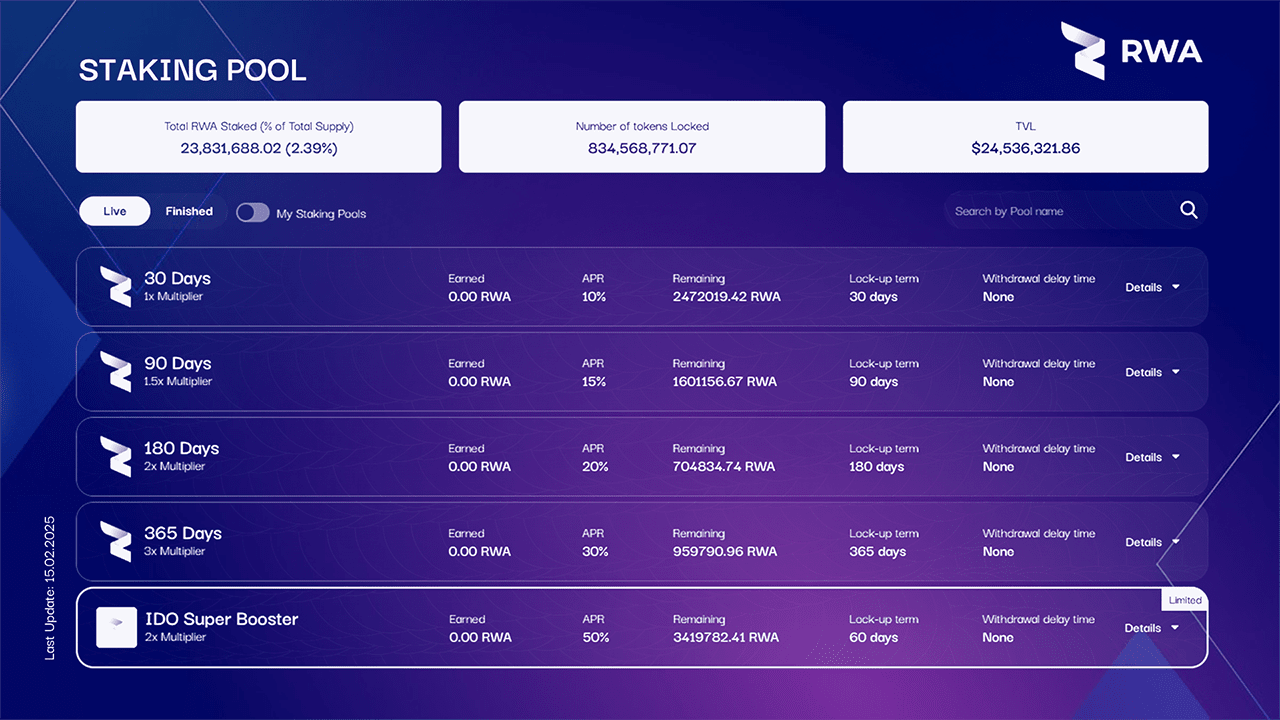Click the IDO Super Booster pool icon

click(116, 628)
